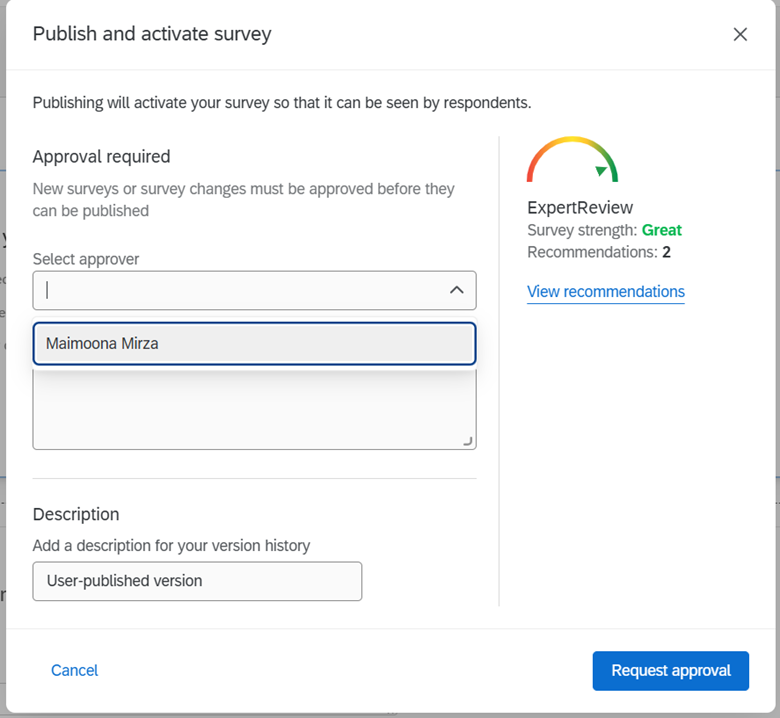Click the message text area below the approver list
The width and height of the screenshot is (780, 718).
coord(254,410)
